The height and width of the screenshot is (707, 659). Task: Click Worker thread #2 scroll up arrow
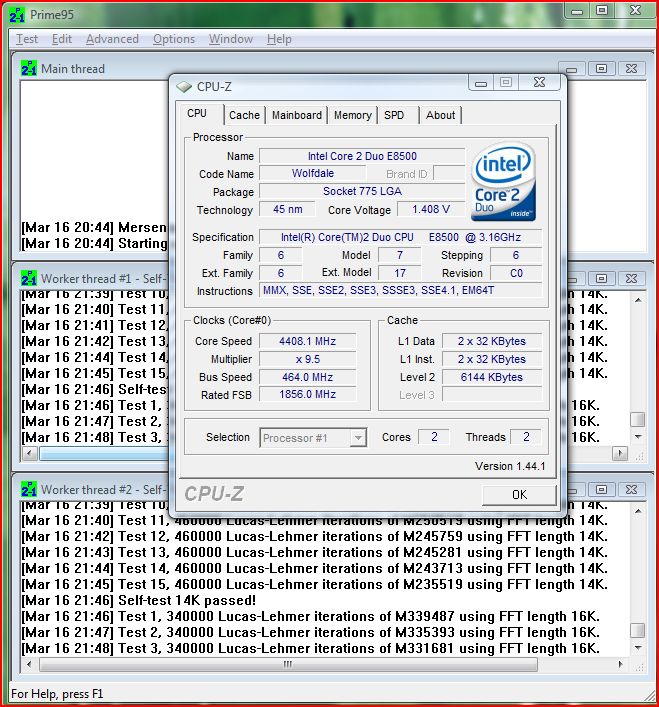[x=638, y=511]
